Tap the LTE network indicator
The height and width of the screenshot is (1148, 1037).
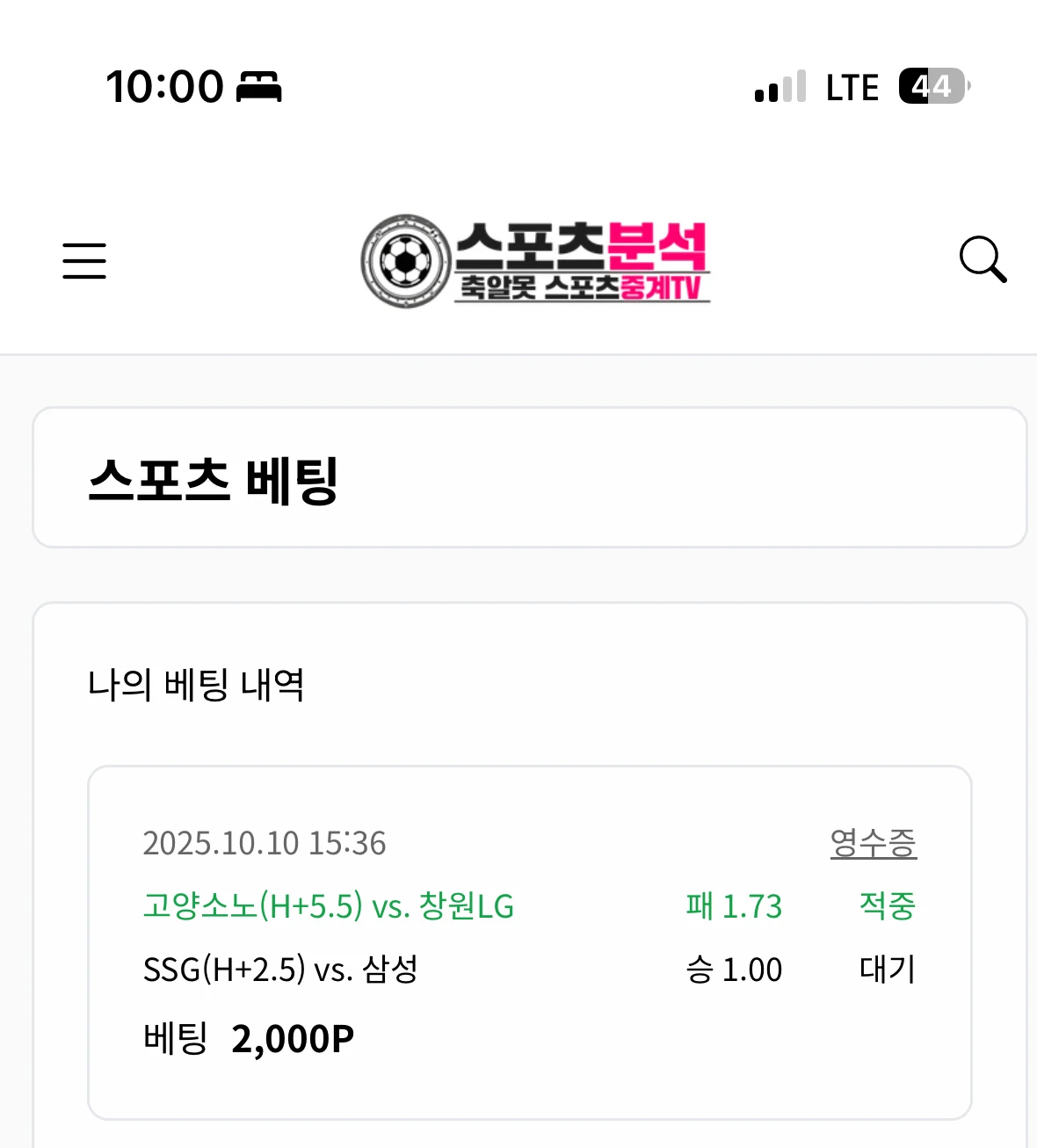(x=852, y=88)
